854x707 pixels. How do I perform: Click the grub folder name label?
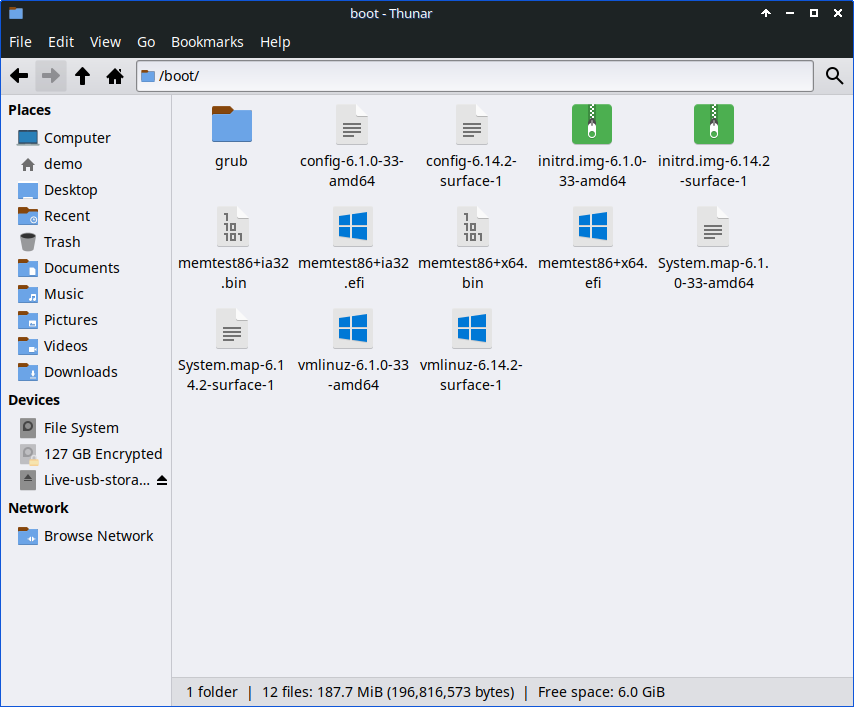231,161
